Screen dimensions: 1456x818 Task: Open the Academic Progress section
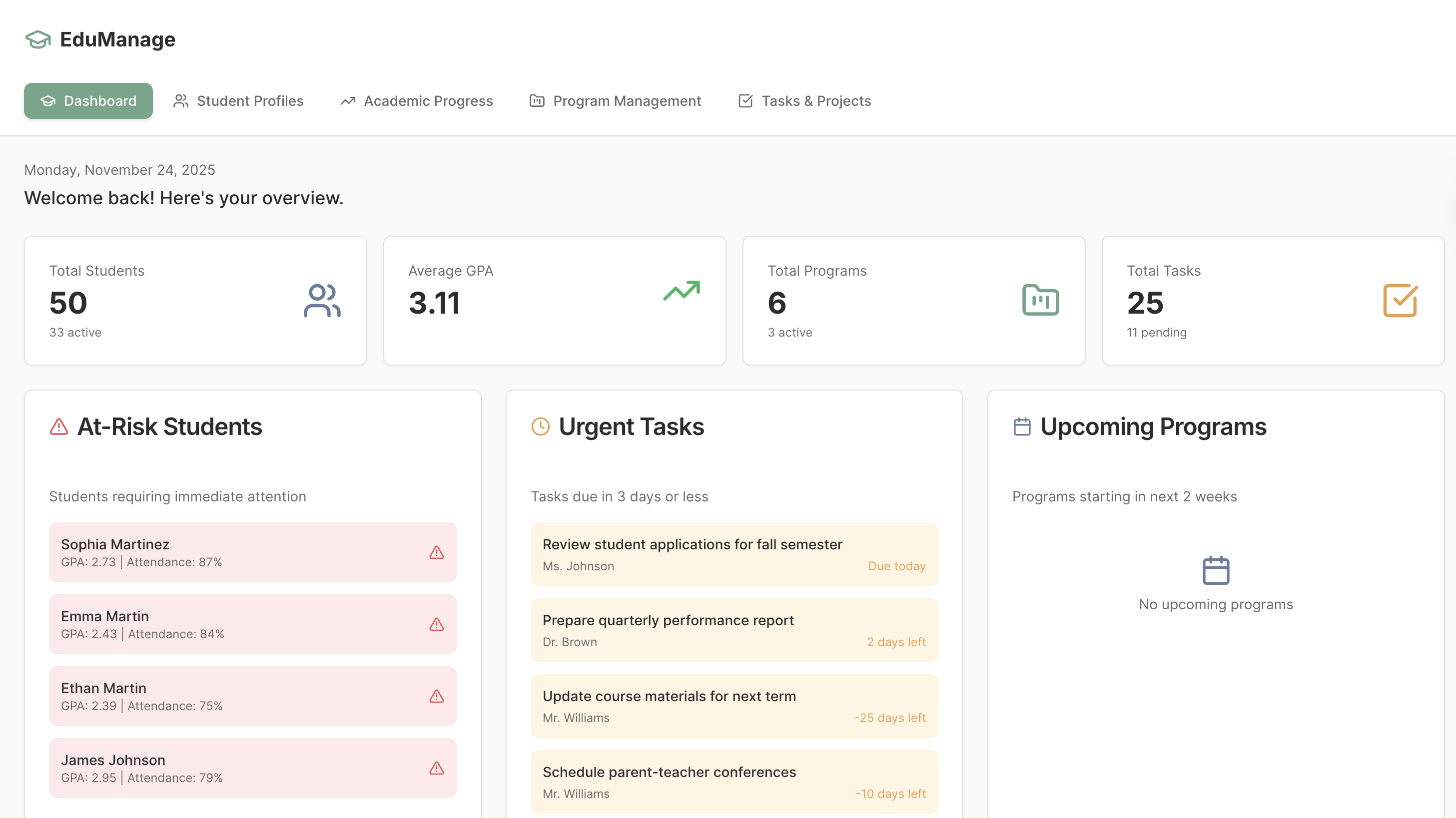pos(416,100)
